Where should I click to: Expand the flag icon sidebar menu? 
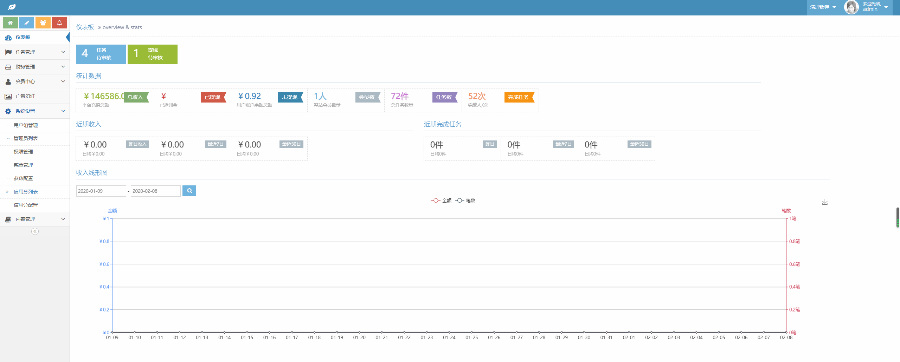pos(34,52)
